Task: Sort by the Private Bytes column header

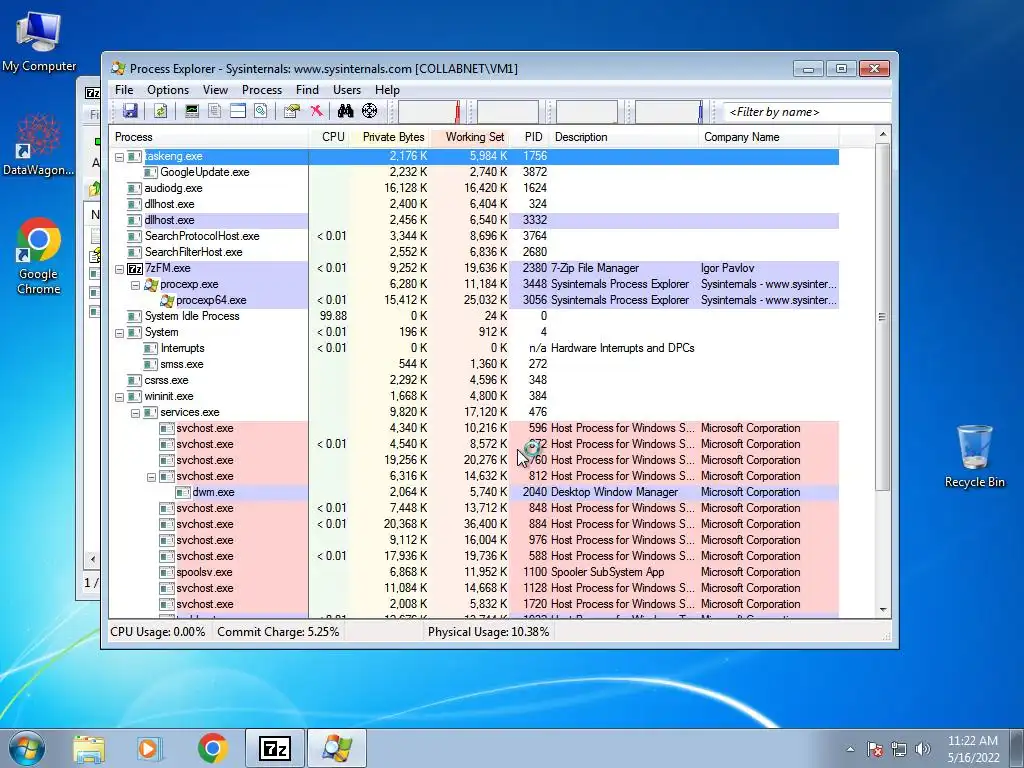Action: tap(391, 137)
